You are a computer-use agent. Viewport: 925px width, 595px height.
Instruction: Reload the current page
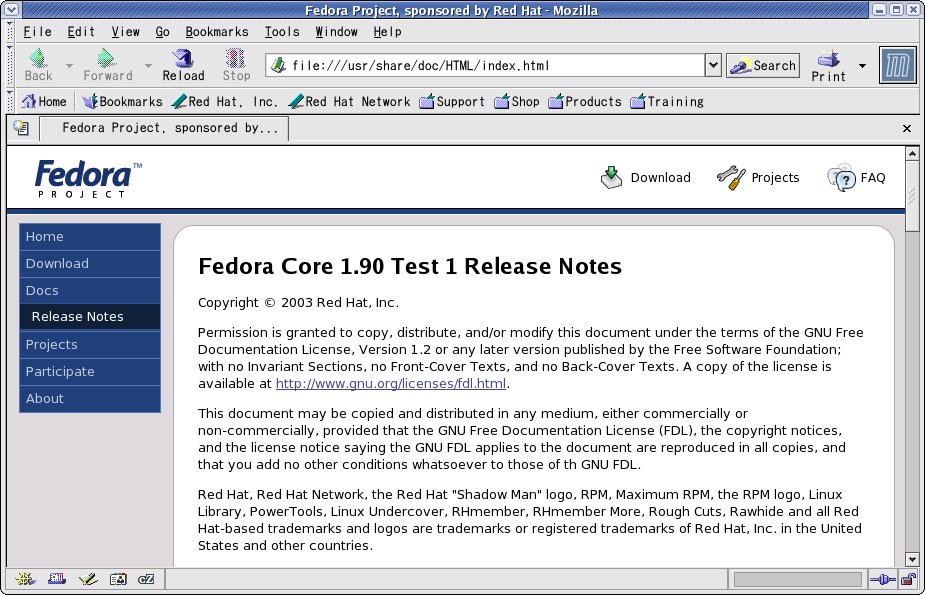point(183,65)
